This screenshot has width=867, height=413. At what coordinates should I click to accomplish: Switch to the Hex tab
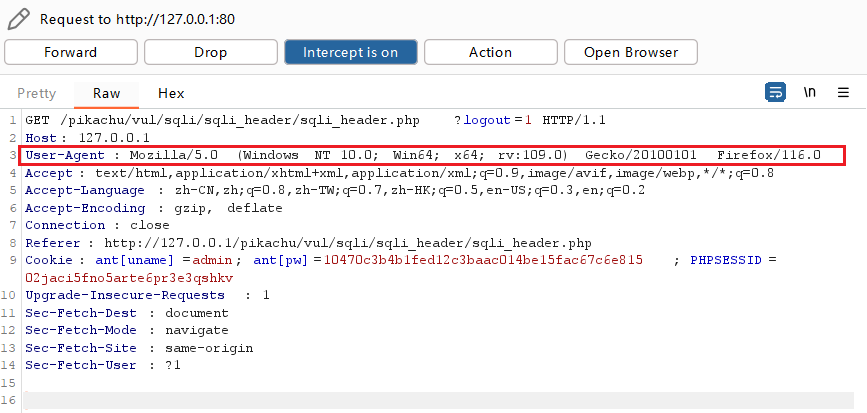point(171,93)
